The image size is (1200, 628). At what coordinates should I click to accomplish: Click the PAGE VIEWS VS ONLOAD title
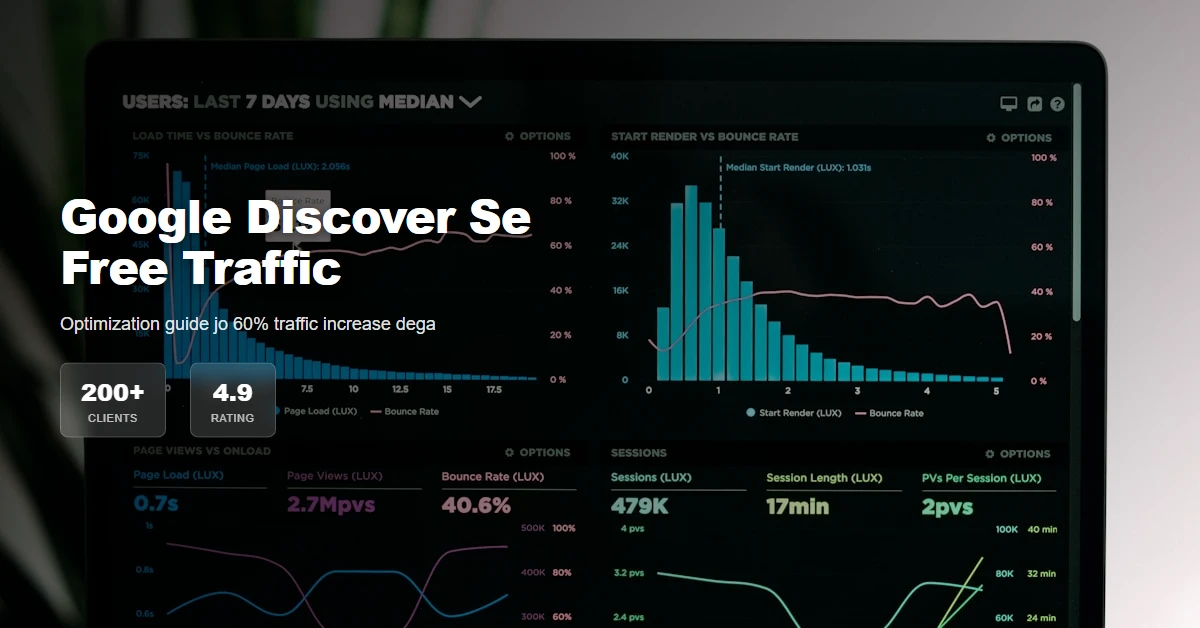click(x=202, y=451)
